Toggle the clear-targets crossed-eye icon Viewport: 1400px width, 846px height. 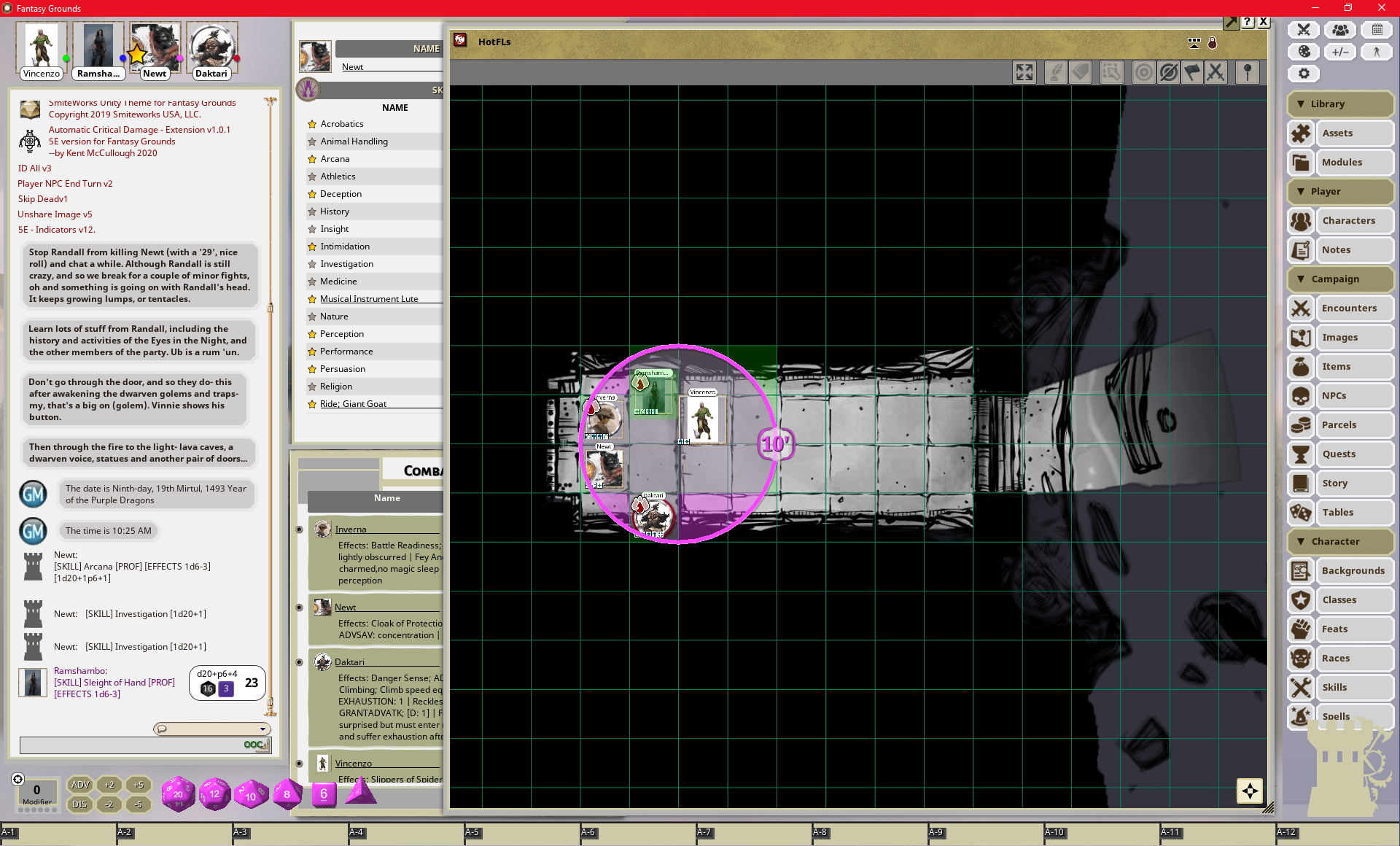point(1168,72)
